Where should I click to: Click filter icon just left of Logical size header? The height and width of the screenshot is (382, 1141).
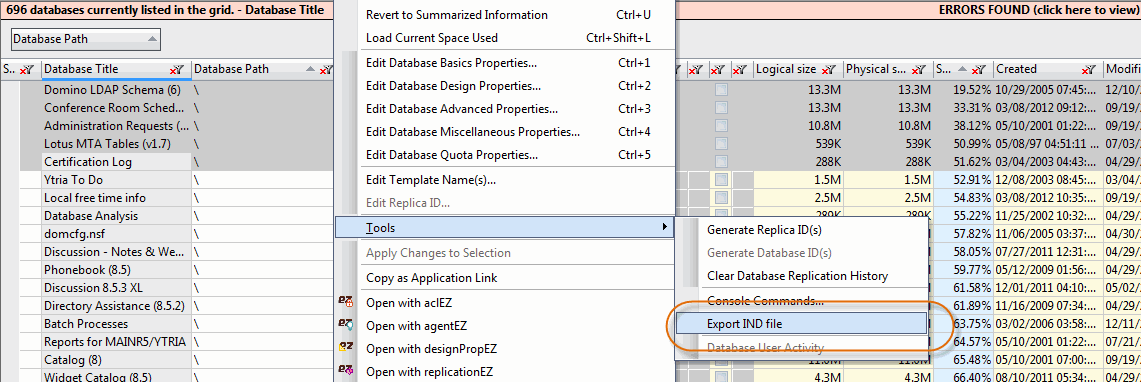click(740, 70)
